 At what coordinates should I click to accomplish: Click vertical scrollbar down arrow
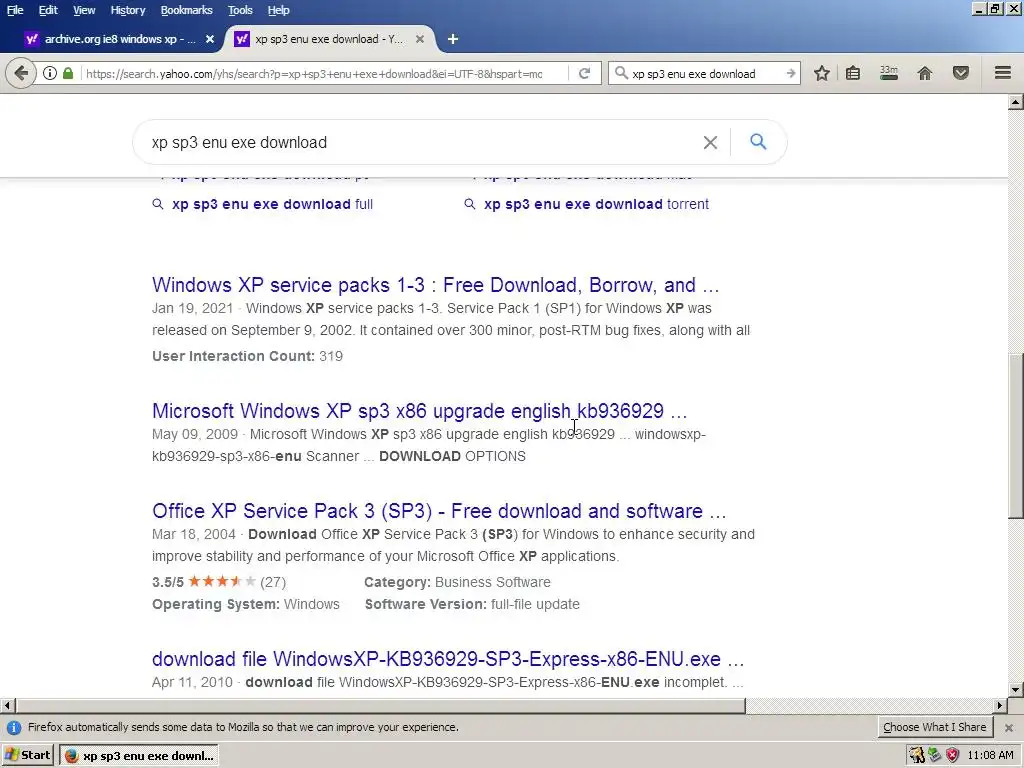(x=1016, y=689)
